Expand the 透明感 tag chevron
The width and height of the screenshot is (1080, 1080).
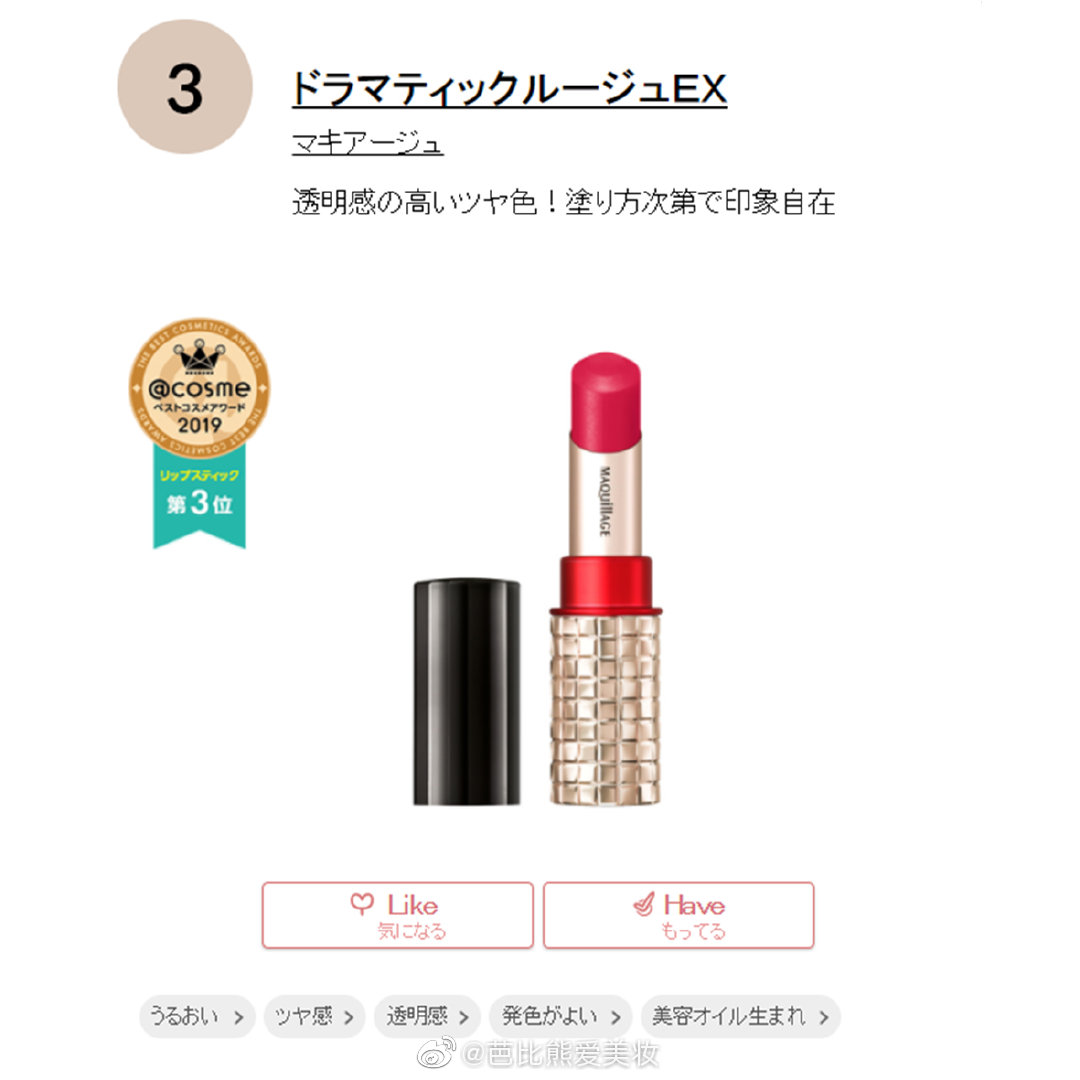pyautogui.click(x=464, y=1017)
